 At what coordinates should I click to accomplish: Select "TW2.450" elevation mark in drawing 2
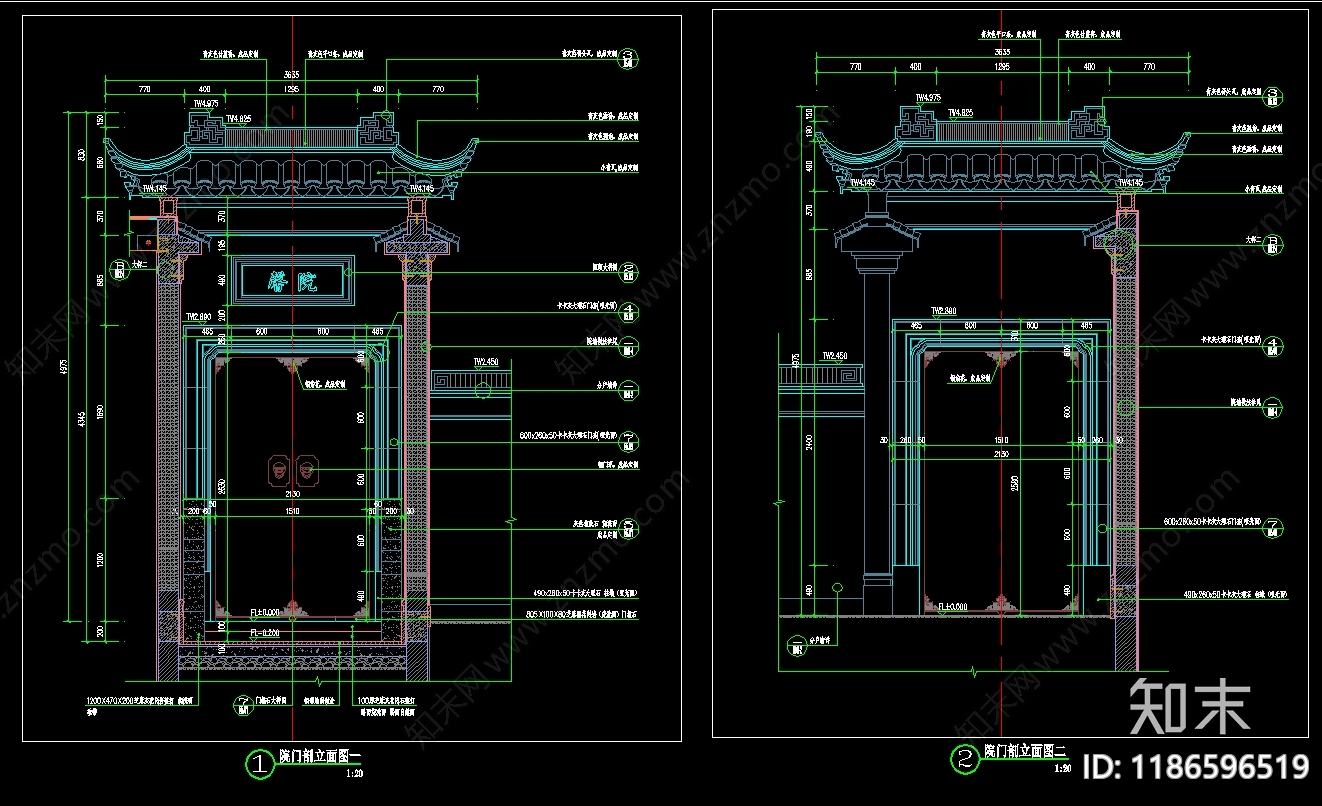point(835,356)
